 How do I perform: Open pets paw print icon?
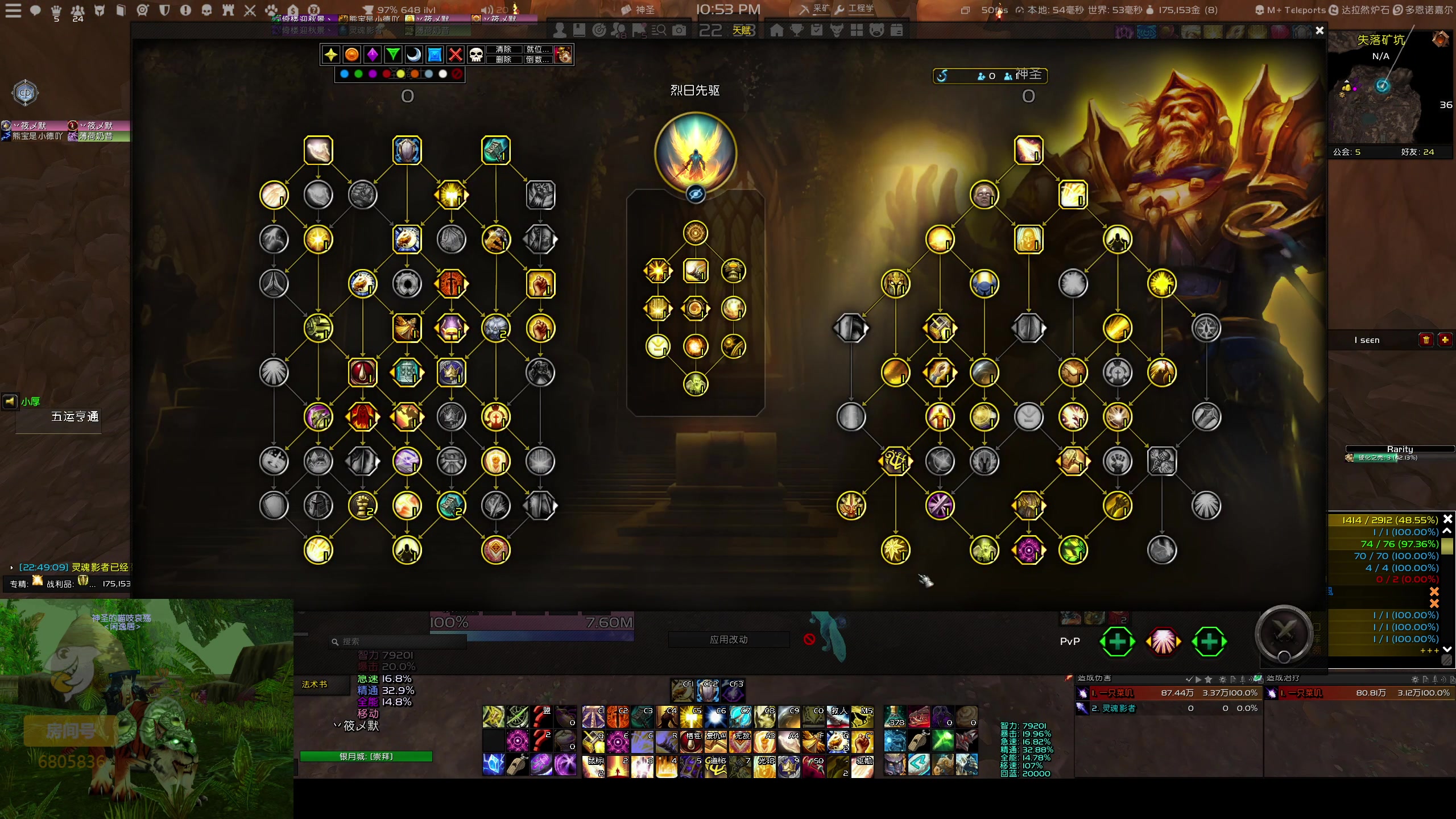pos(271,10)
